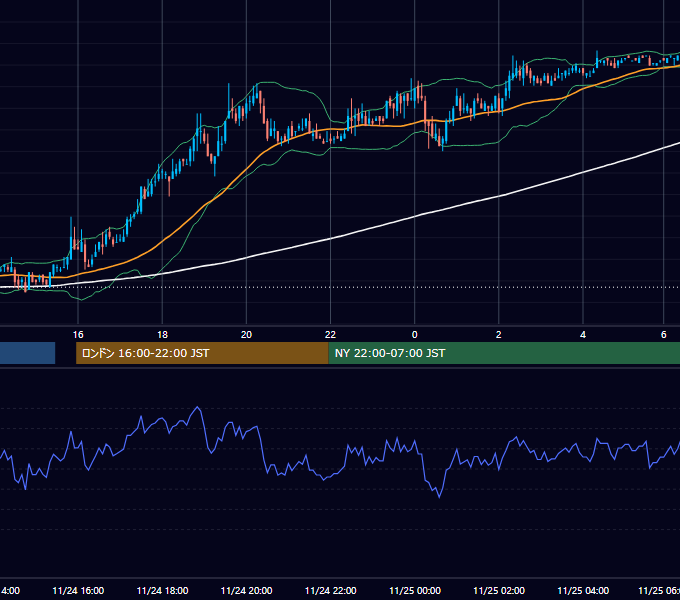Click the 16 hour label on price chart axis
The height and width of the screenshot is (600, 680).
pyautogui.click(x=78, y=335)
